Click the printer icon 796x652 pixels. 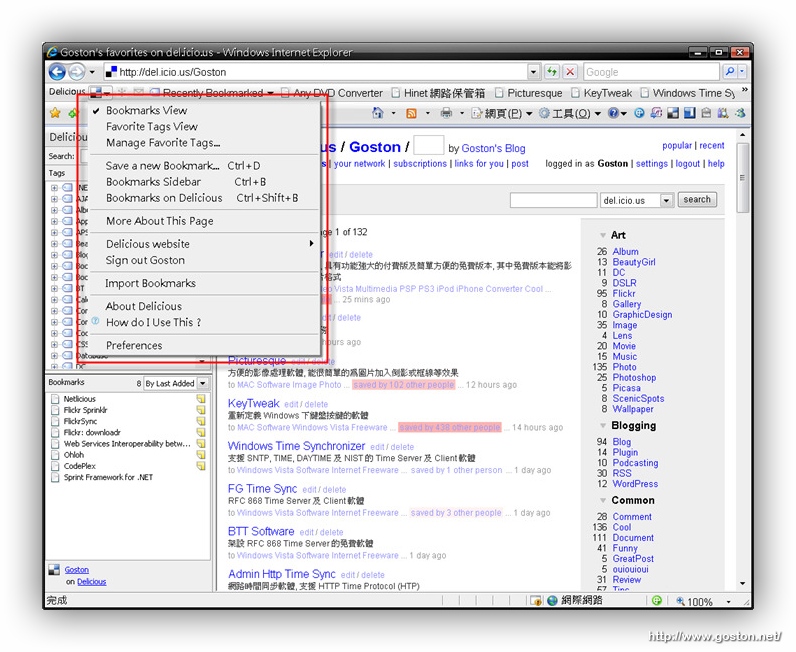coord(446,113)
